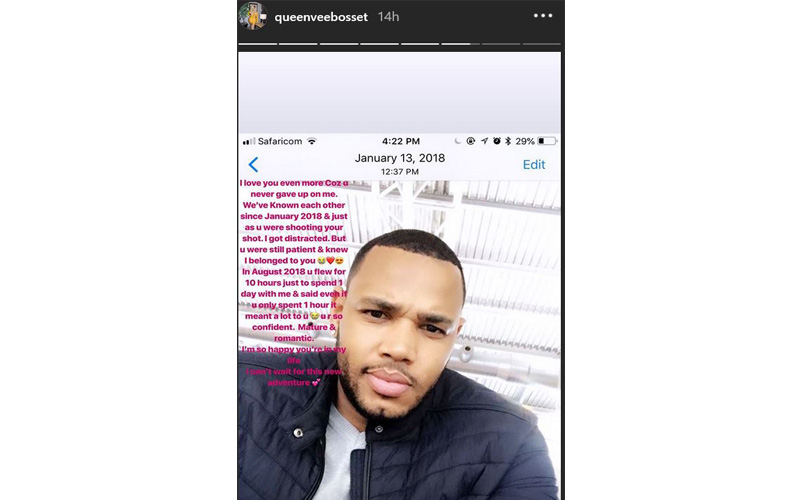Open the queenveebosset profile avatar
Viewport: 800px width, 500px height.
(x=253, y=16)
